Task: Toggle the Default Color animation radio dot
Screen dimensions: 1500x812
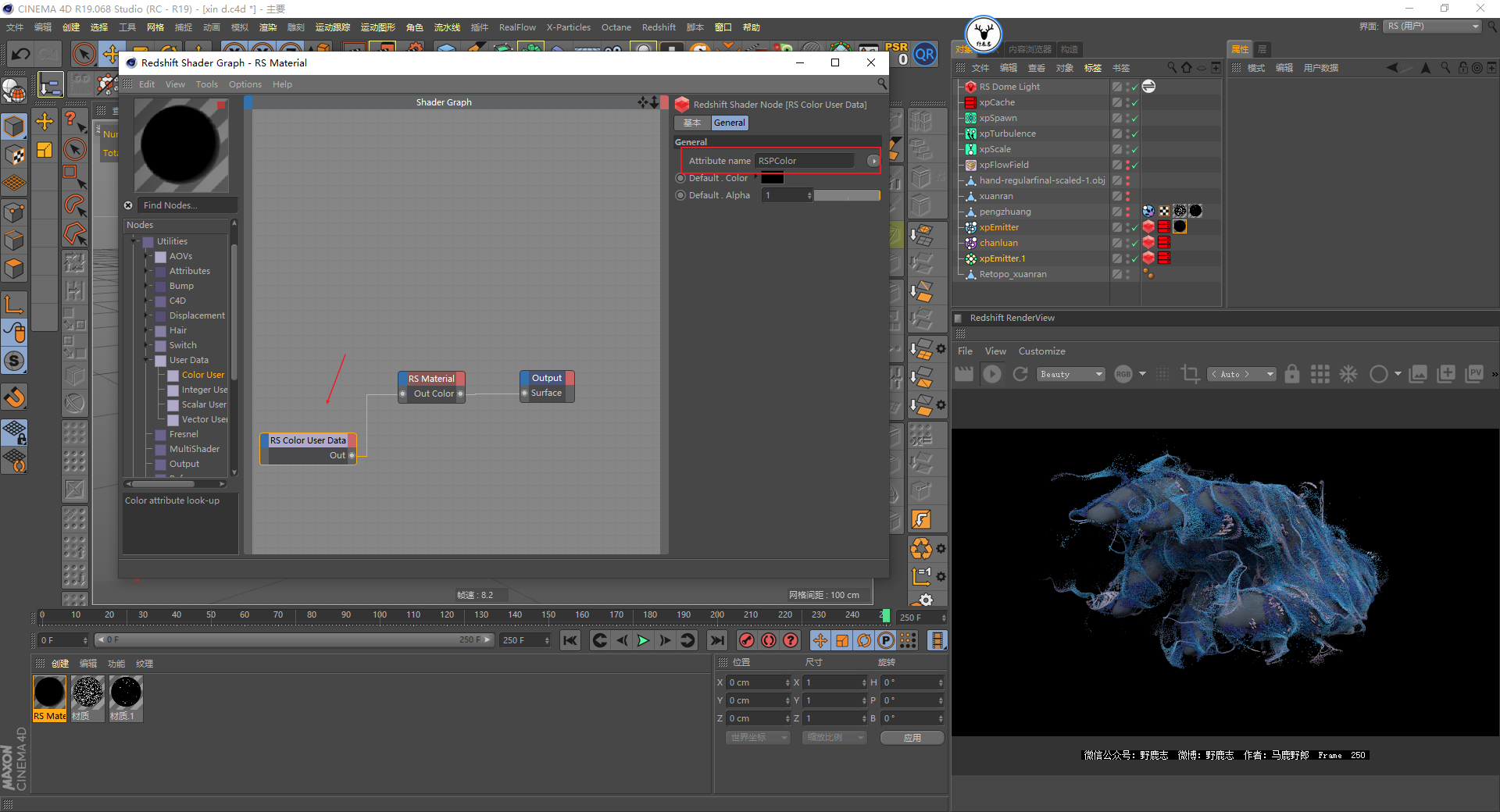Action: point(680,178)
